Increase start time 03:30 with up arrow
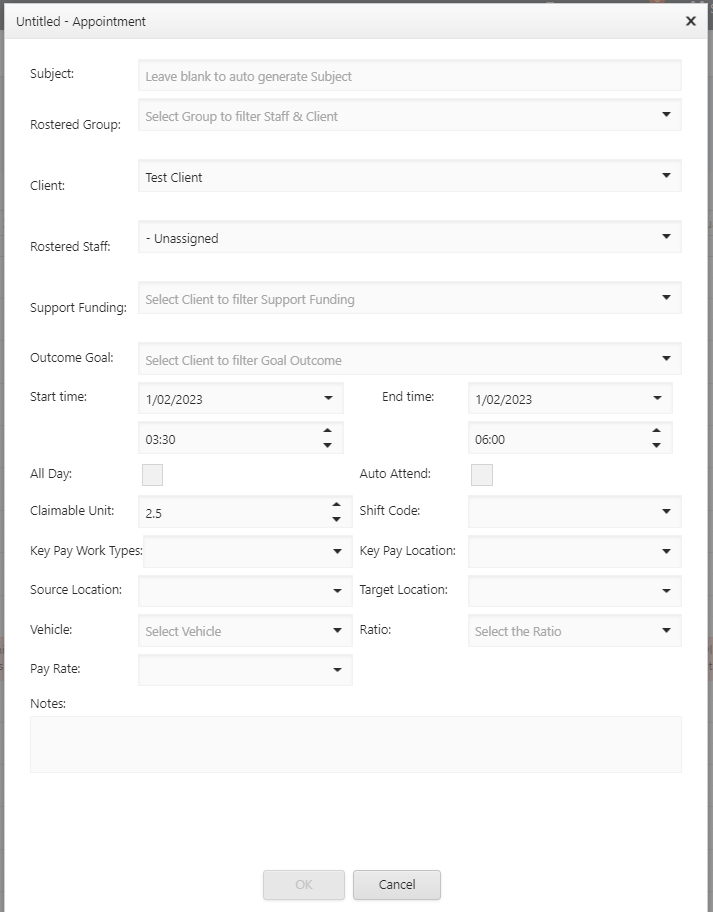713x912 pixels. point(327,431)
